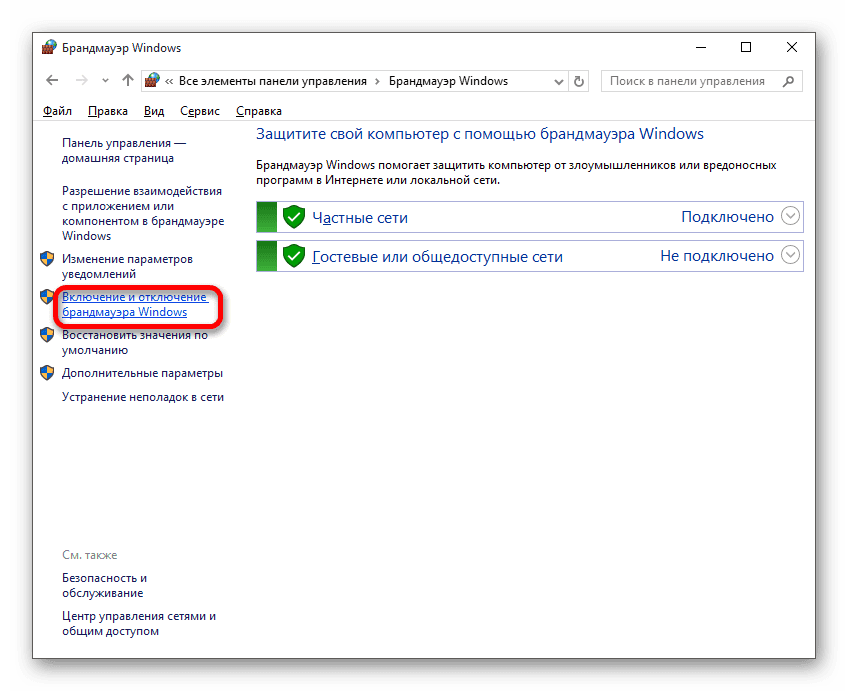Minimize the Брандмауэр Windows window

[701, 48]
